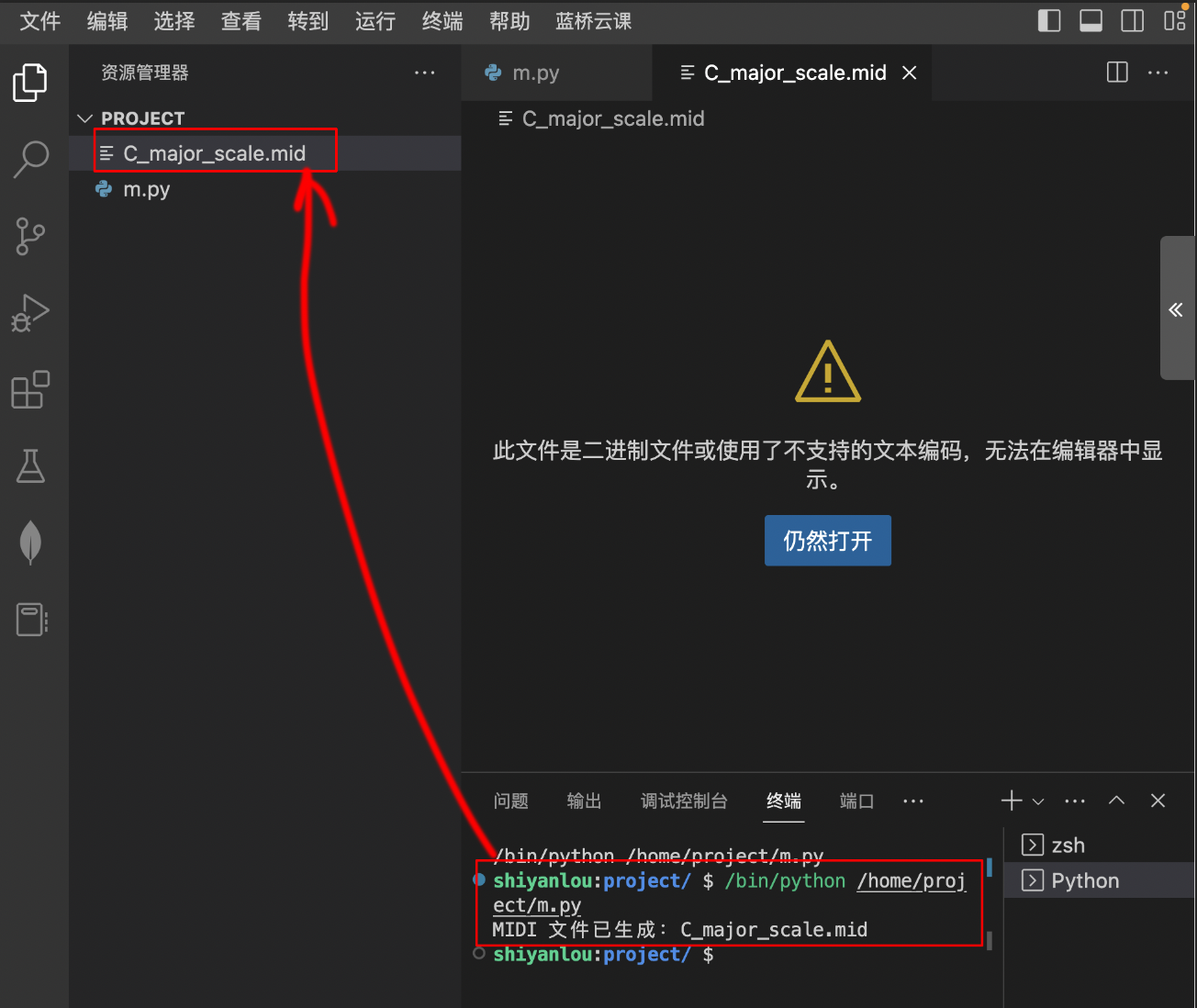Switch to the 输出 panel tab
Viewport: 1197px width, 1008px height.
[x=584, y=801]
